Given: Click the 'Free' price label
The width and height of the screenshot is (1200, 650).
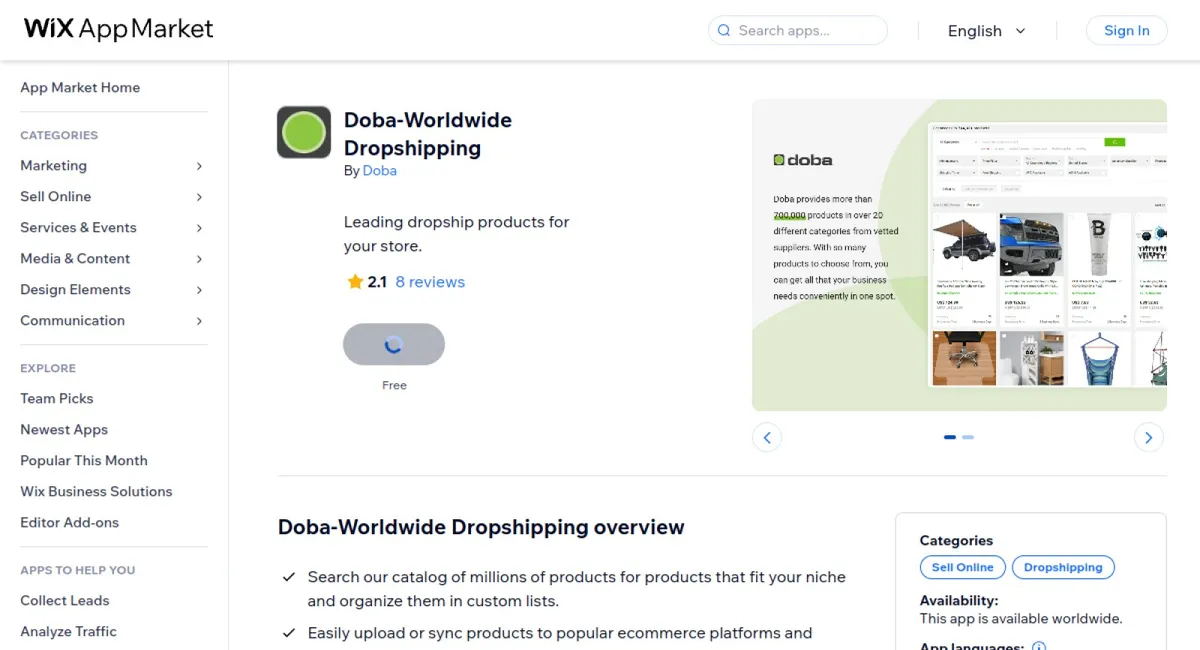Looking at the screenshot, I should coord(394,385).
